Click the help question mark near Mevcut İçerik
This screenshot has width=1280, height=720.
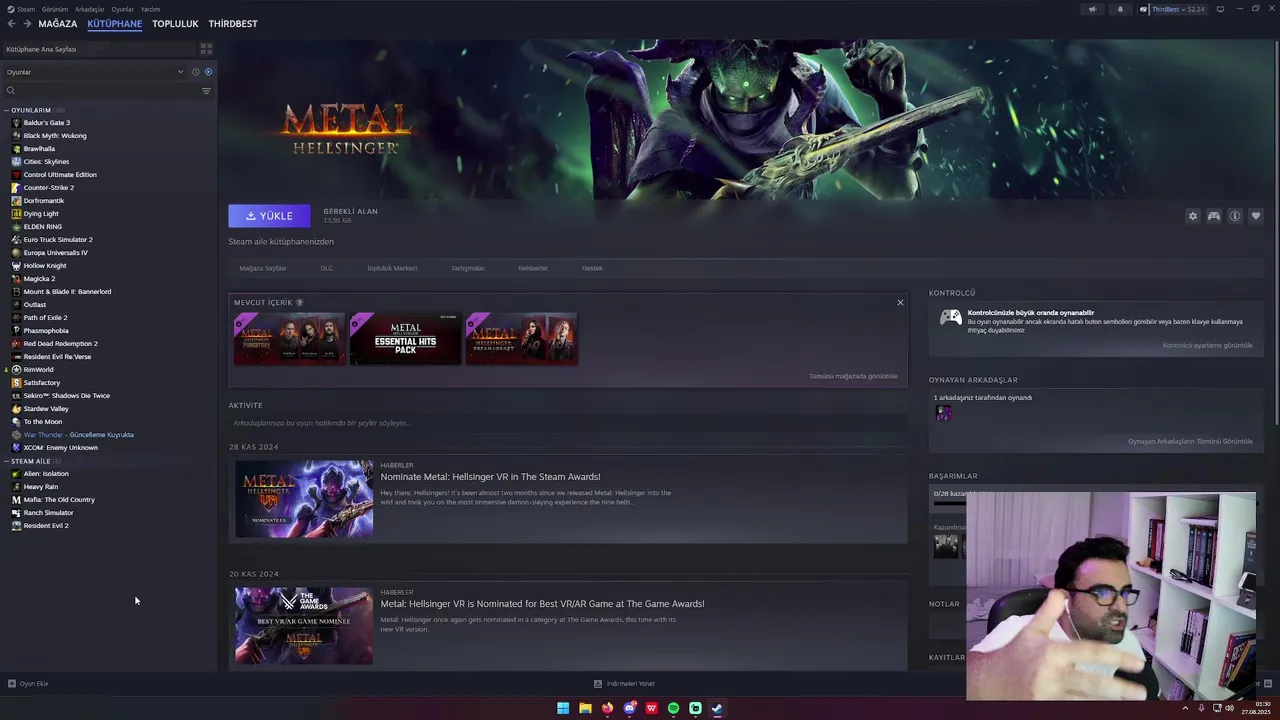(299, 303)
